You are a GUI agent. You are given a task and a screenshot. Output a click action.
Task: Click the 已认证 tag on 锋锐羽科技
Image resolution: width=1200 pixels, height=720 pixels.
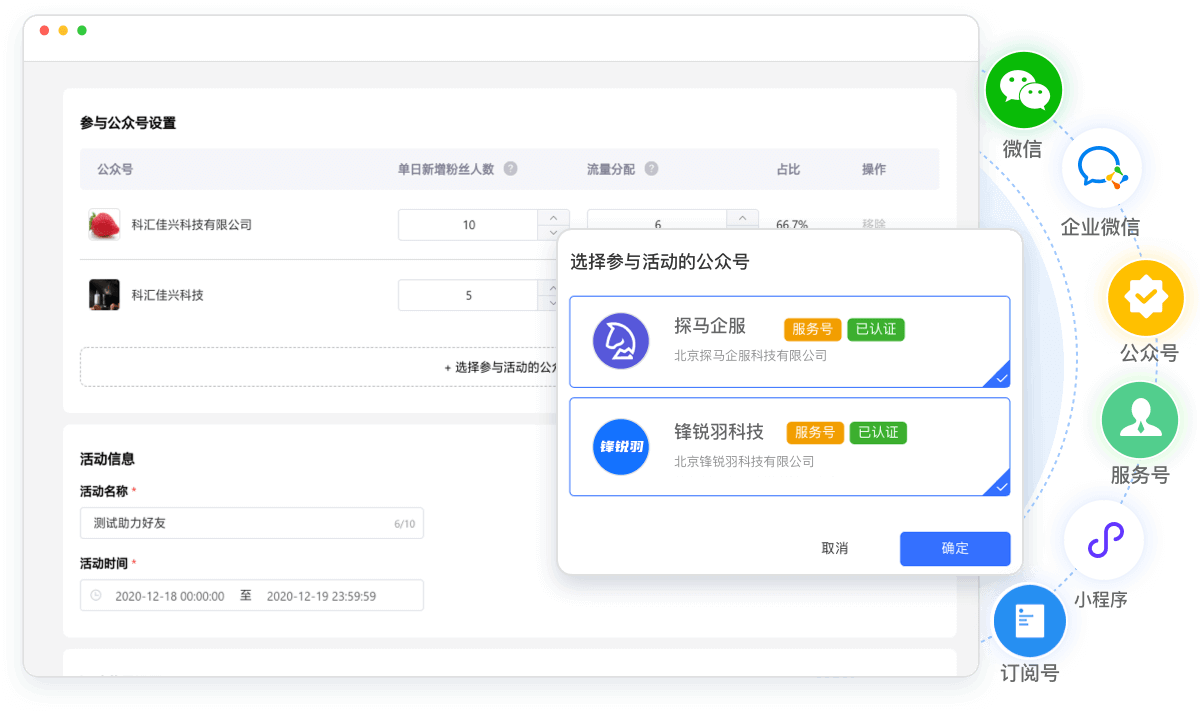[x=878, y=433]
